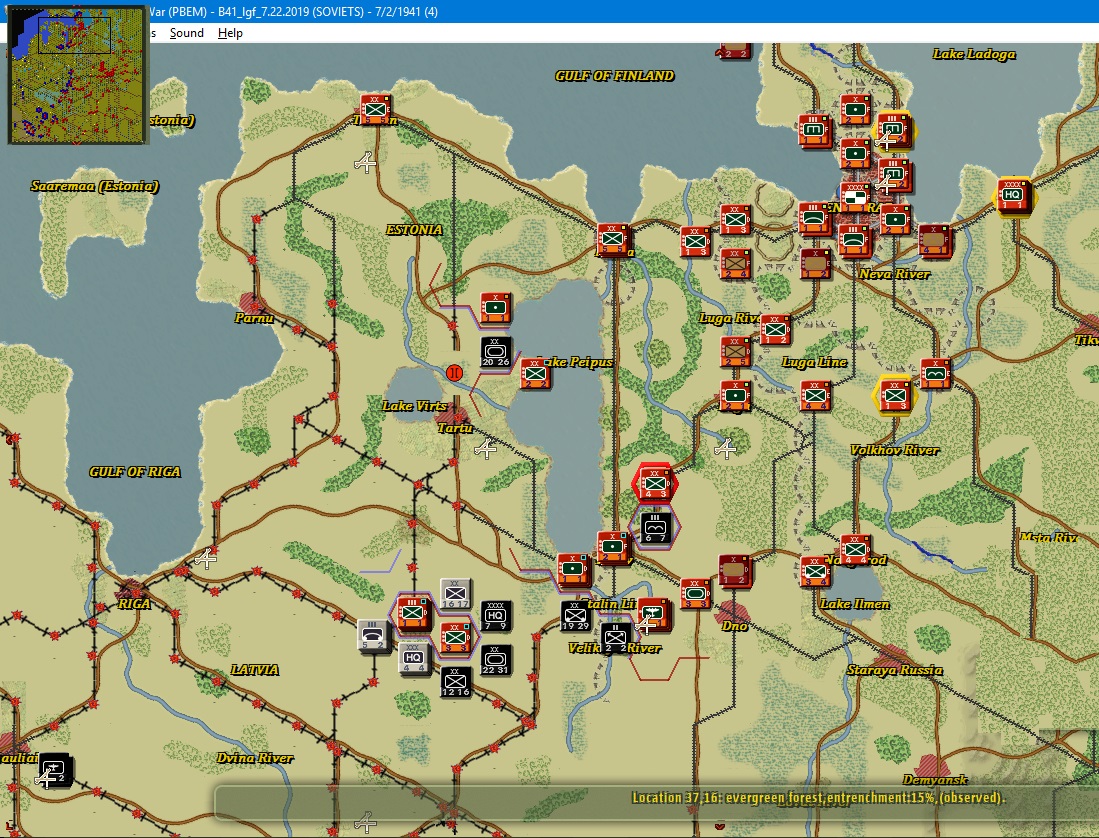1099x838 pixels.
Task: Click the airfield icon south of Tallinn
Action: [x=364, y=163]
